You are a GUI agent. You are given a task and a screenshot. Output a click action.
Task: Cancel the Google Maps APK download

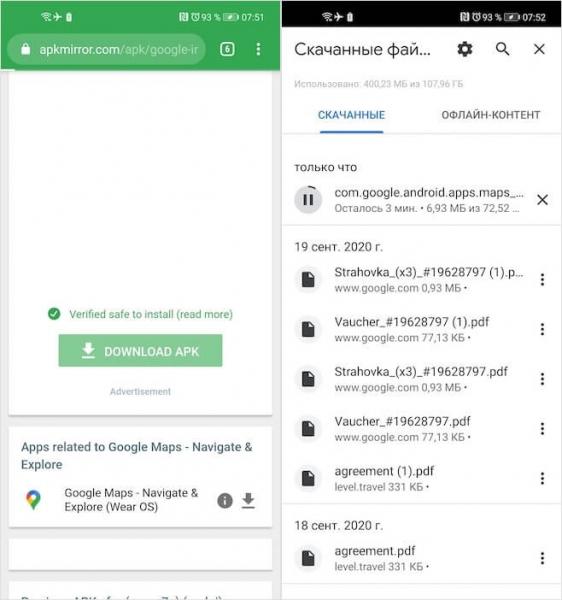[542, 200]
